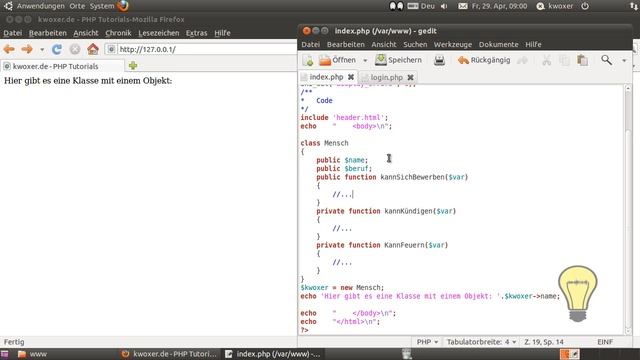The width and height of the screenshot is (640, 360).
Task: Close the index.php tab
Action: pyautogui.click(x=351, y=77)
